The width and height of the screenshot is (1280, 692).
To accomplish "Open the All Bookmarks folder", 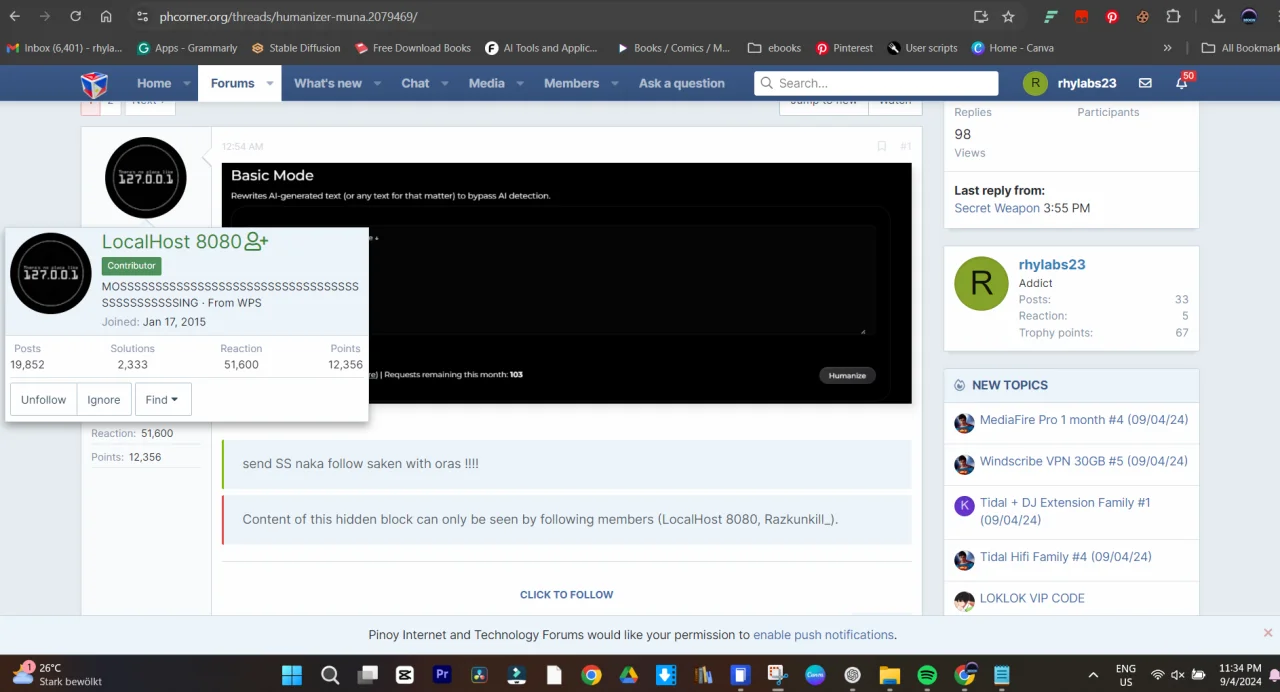I will point(1241,48).
